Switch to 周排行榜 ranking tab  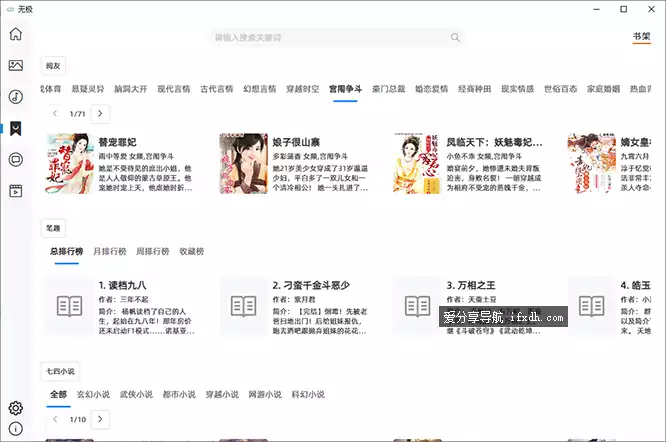click(152, 251)
